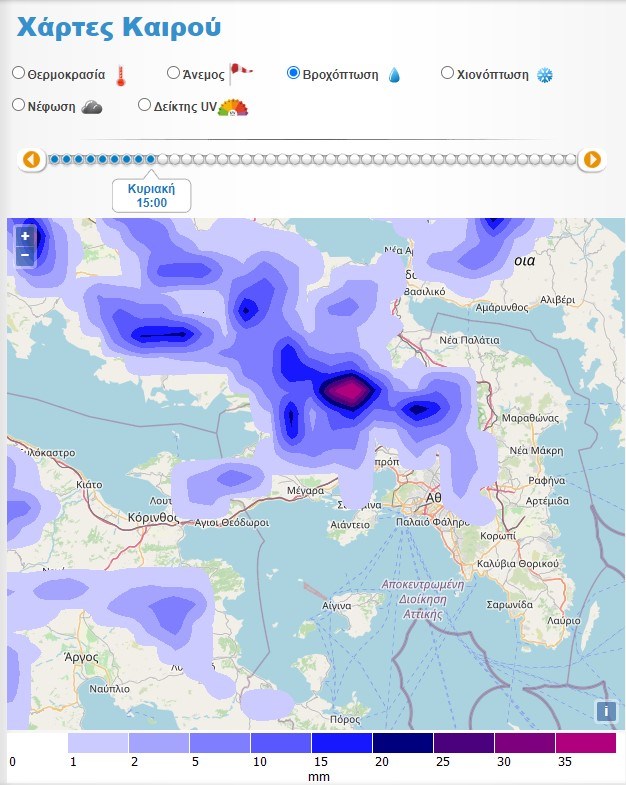
Task: Click the first dot on the timeline
Action: [54, 159]
